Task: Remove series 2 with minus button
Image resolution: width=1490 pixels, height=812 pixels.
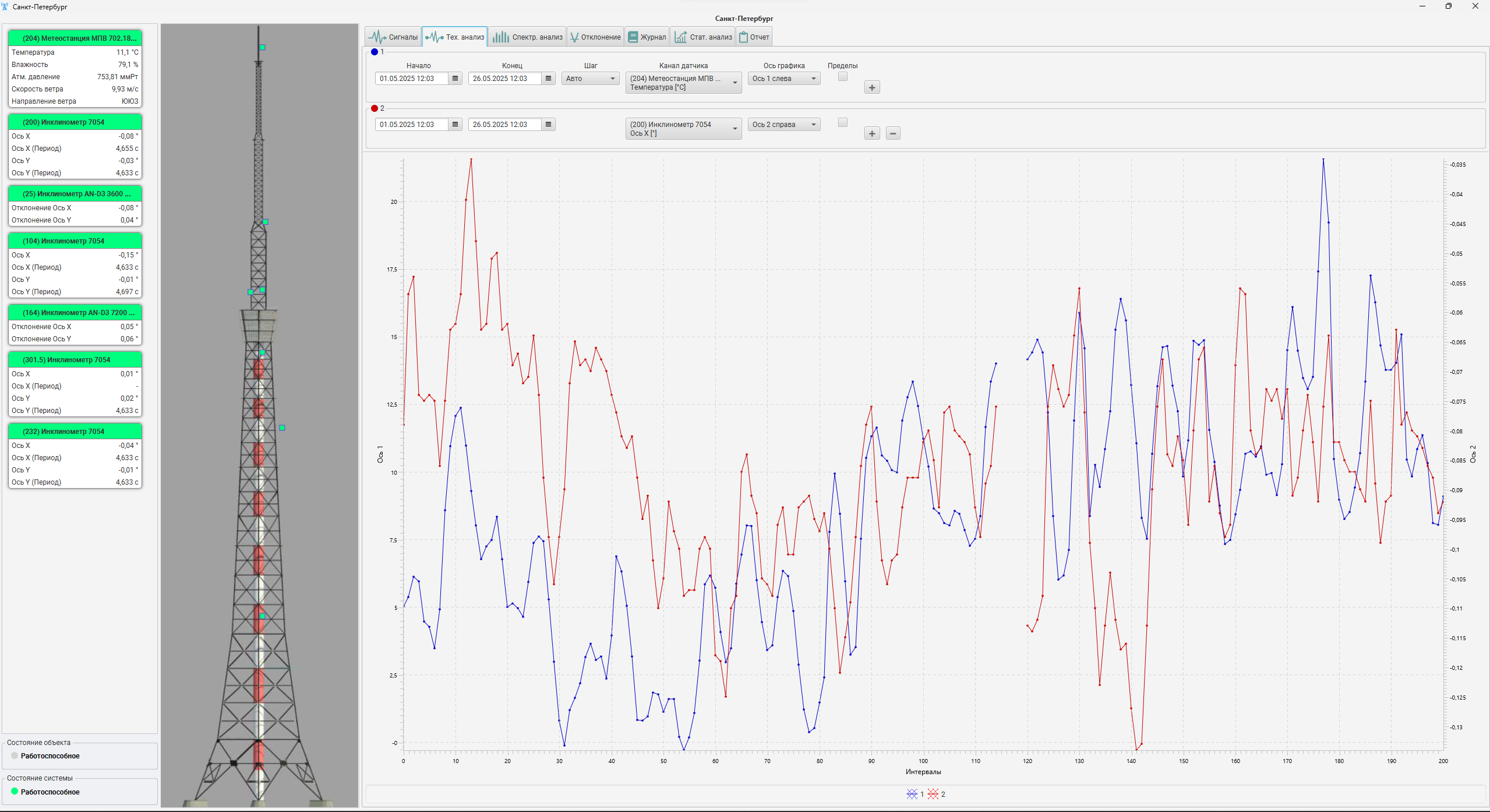Action: click(892, 134)
